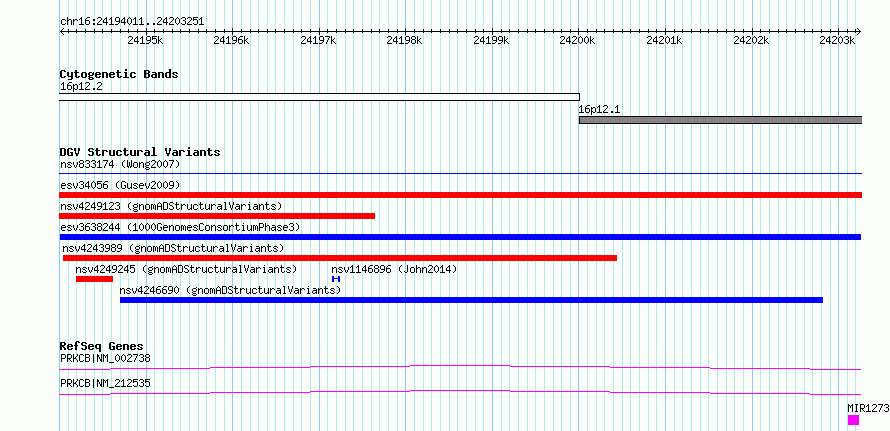Select the Cytogenetic Bands track title
Image resolution: width=890 pixels, height=431 pixels.
(119, 74)
